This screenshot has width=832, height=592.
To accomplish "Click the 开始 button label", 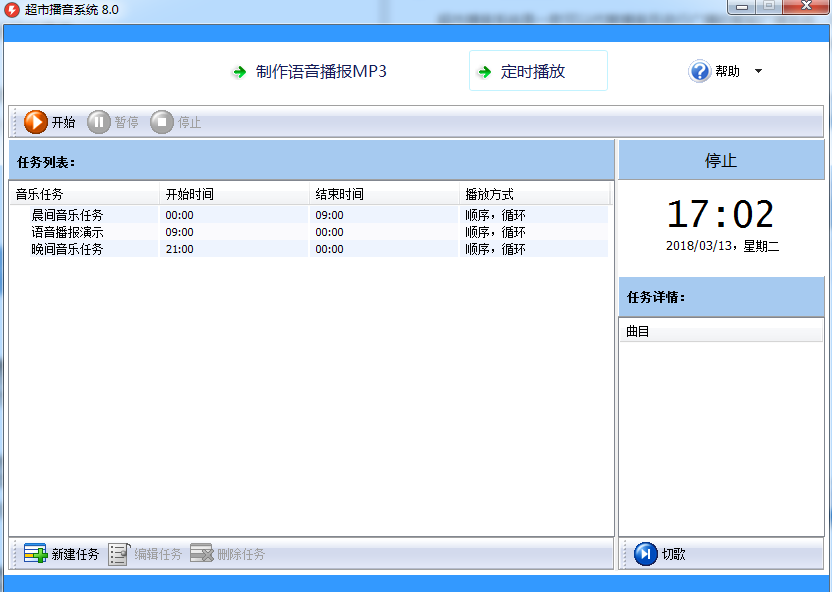I will pos(63,123).
